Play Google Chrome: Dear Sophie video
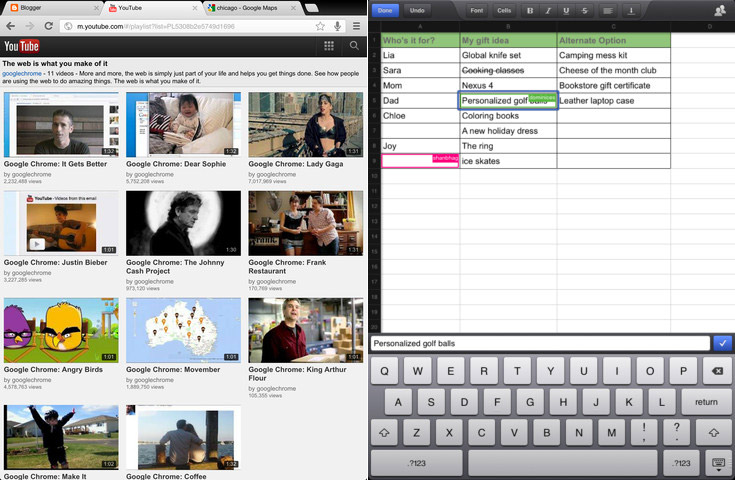Viewport: 735px width, 480px height. tap(183, 125)
